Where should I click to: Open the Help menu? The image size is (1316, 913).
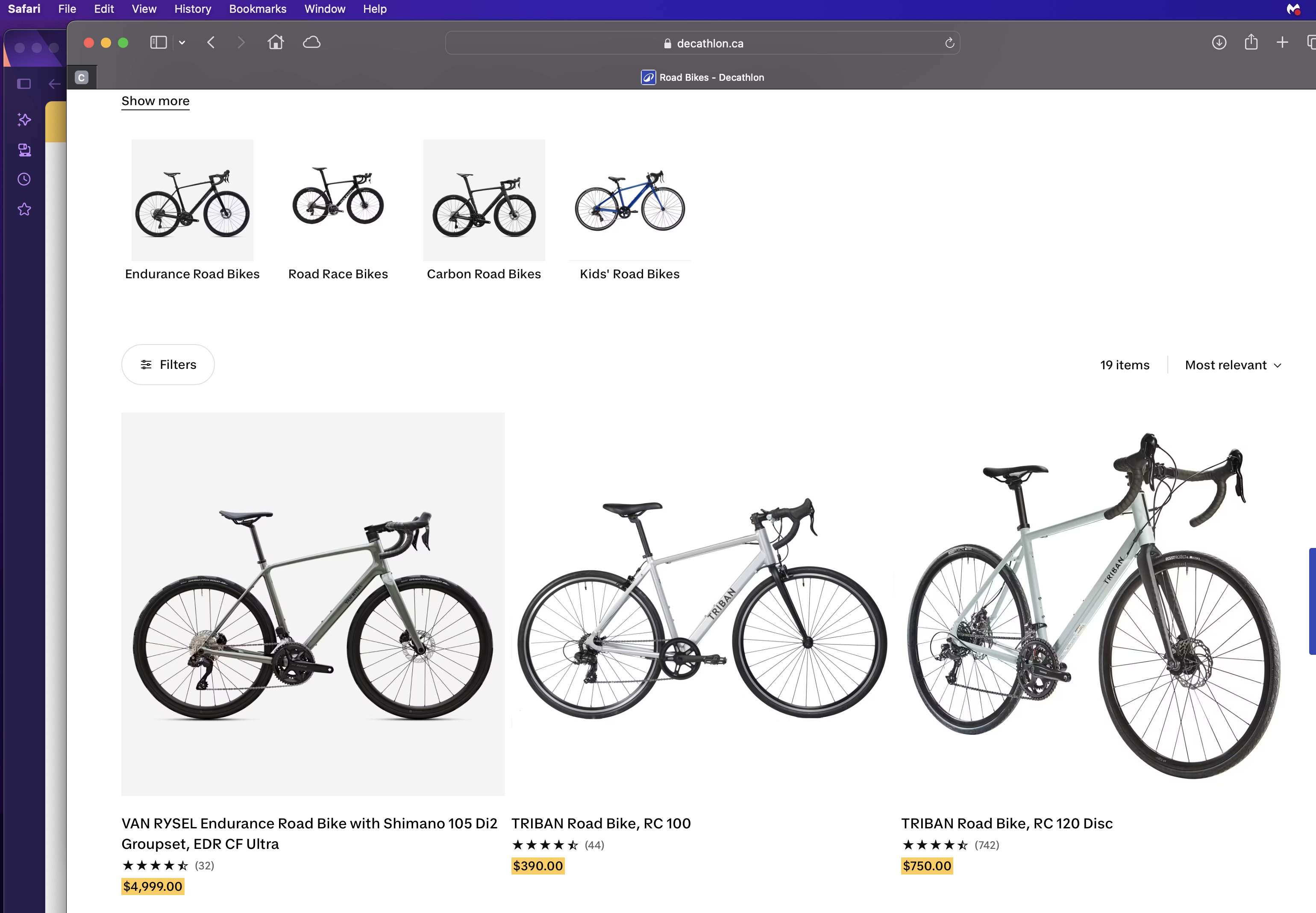point(375,9)
